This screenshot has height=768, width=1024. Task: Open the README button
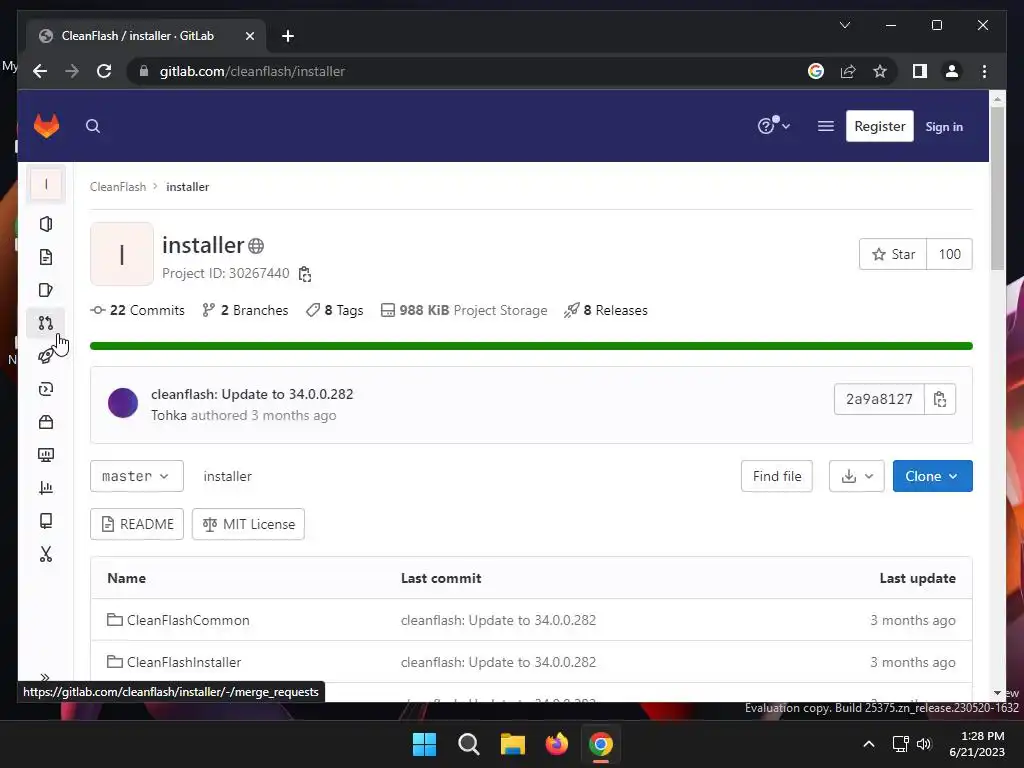136,524
